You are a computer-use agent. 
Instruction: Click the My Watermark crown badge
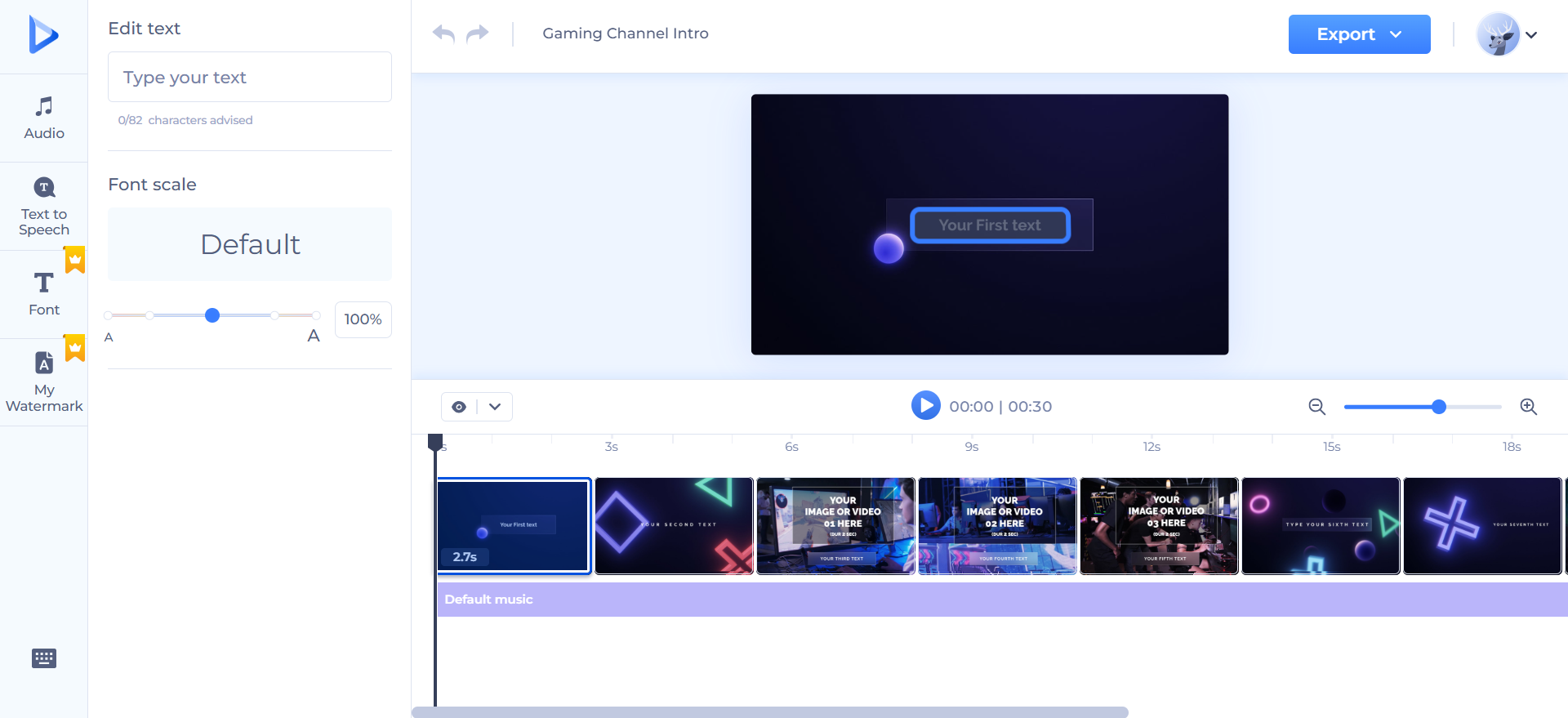click(75, 347)
